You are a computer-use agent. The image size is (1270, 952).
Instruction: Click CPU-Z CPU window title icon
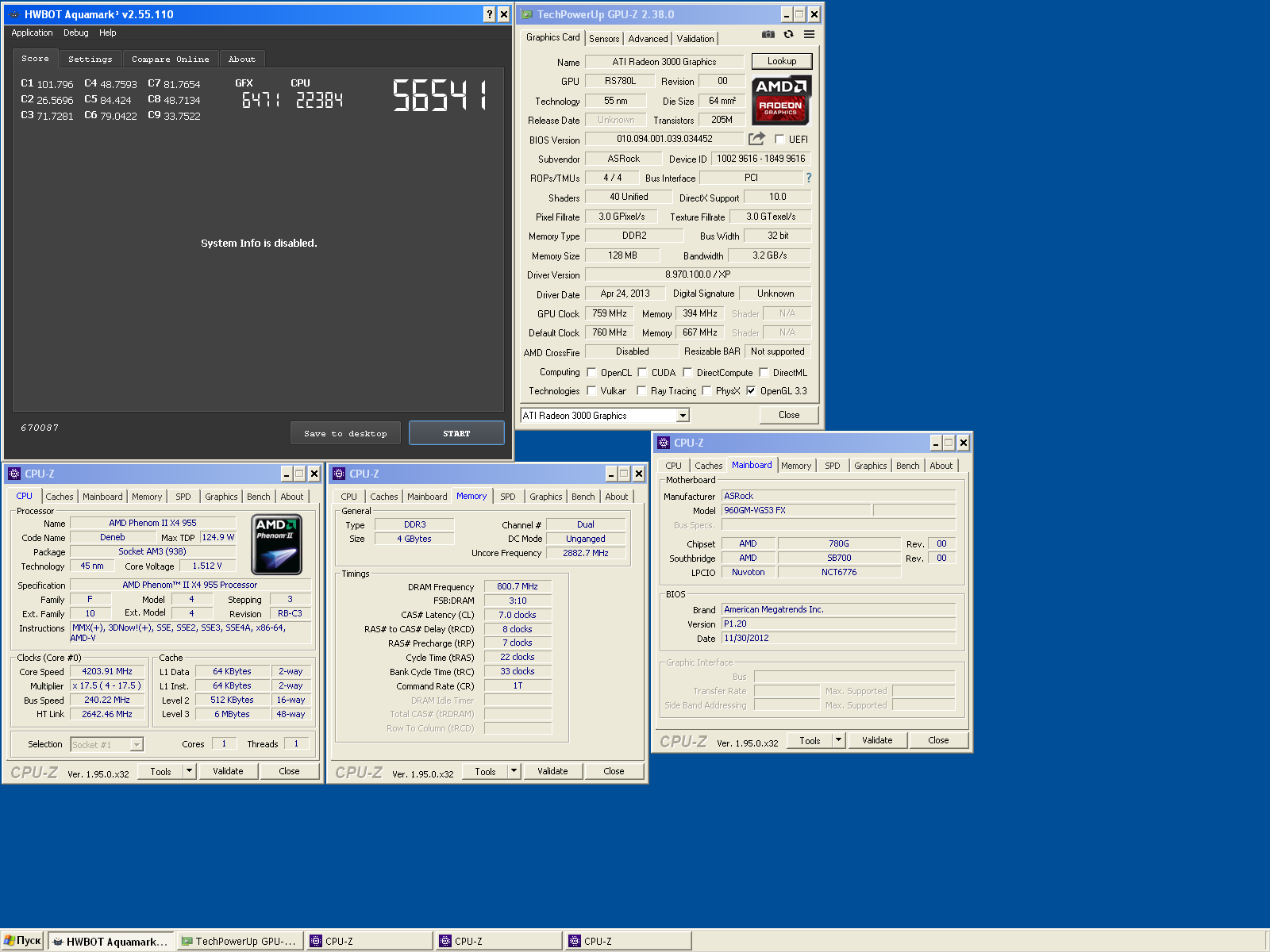14,474
